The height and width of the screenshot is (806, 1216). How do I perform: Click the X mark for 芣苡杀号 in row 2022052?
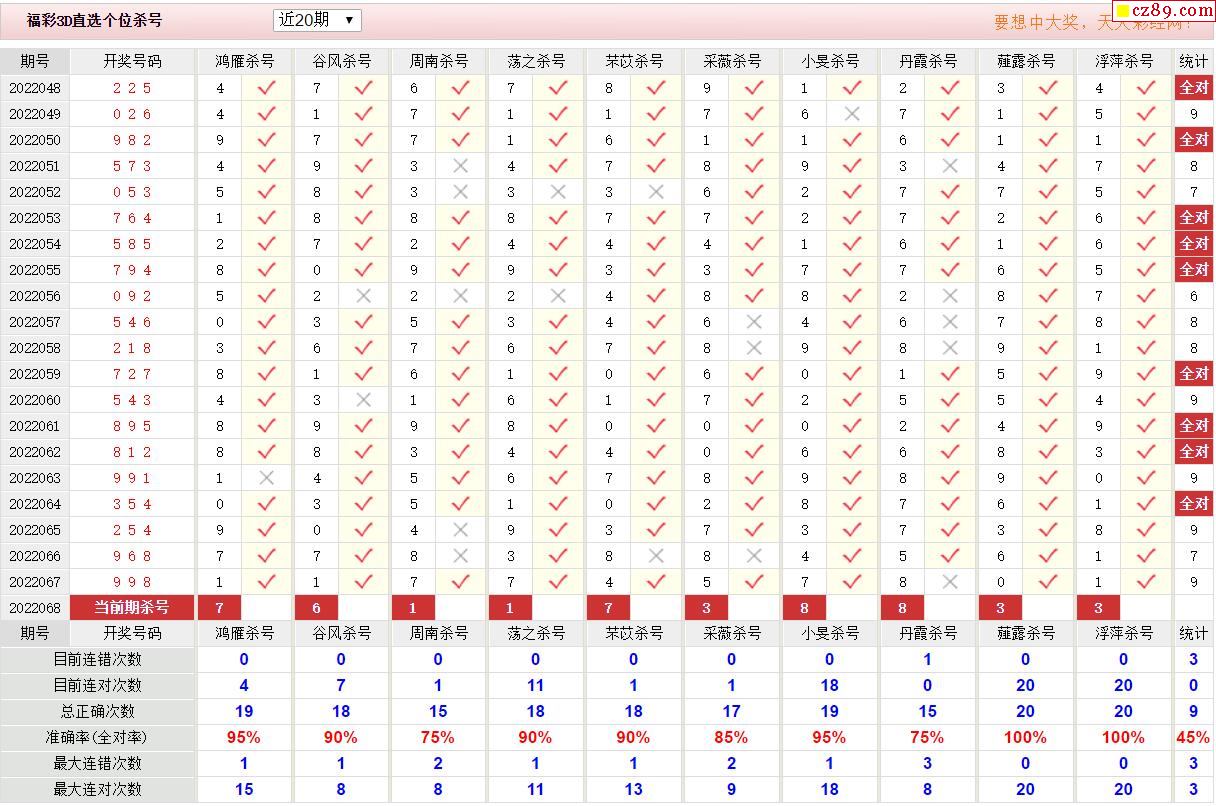tap(656, 192)
